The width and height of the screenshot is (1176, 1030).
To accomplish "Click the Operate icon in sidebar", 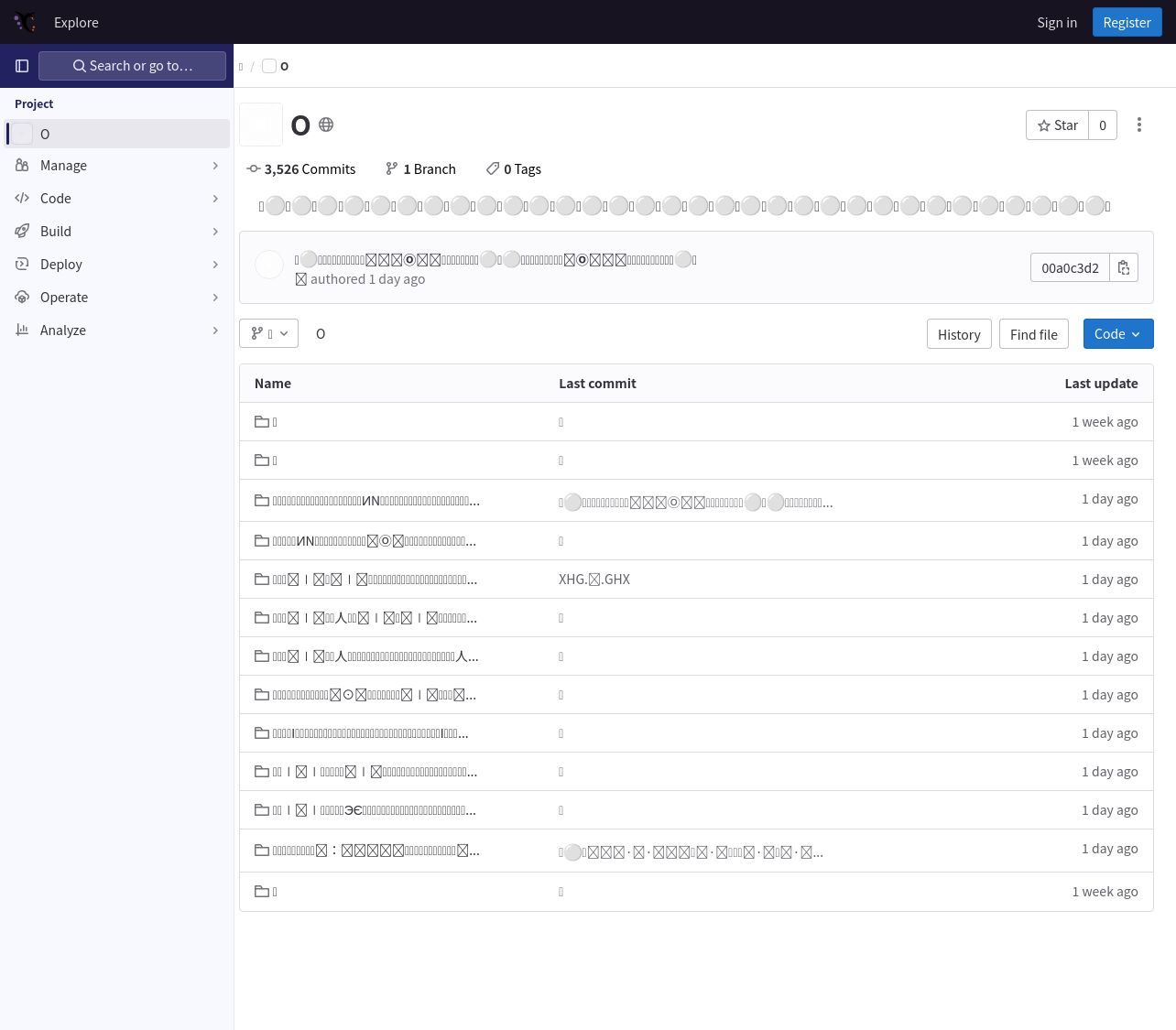I will [x=22, y=298].
